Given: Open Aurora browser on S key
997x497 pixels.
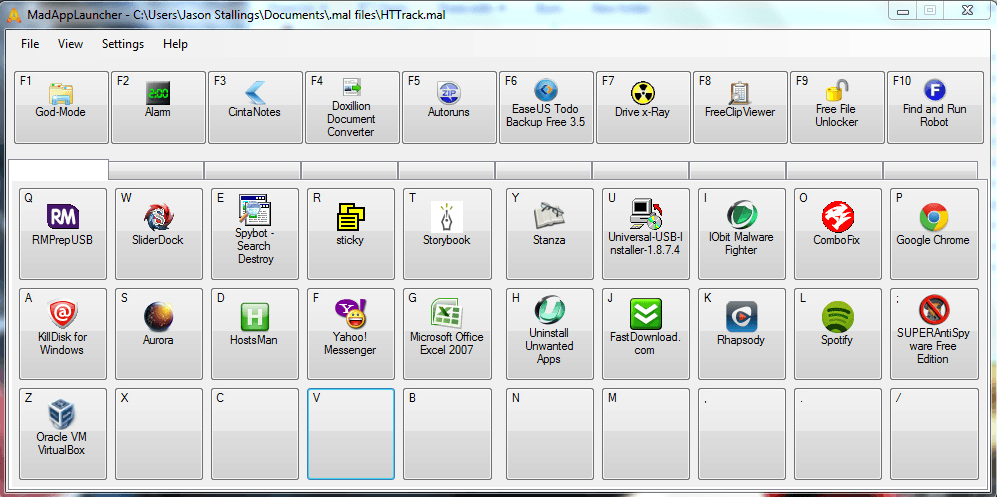Looking at the screenshot, I should point(159,334).
